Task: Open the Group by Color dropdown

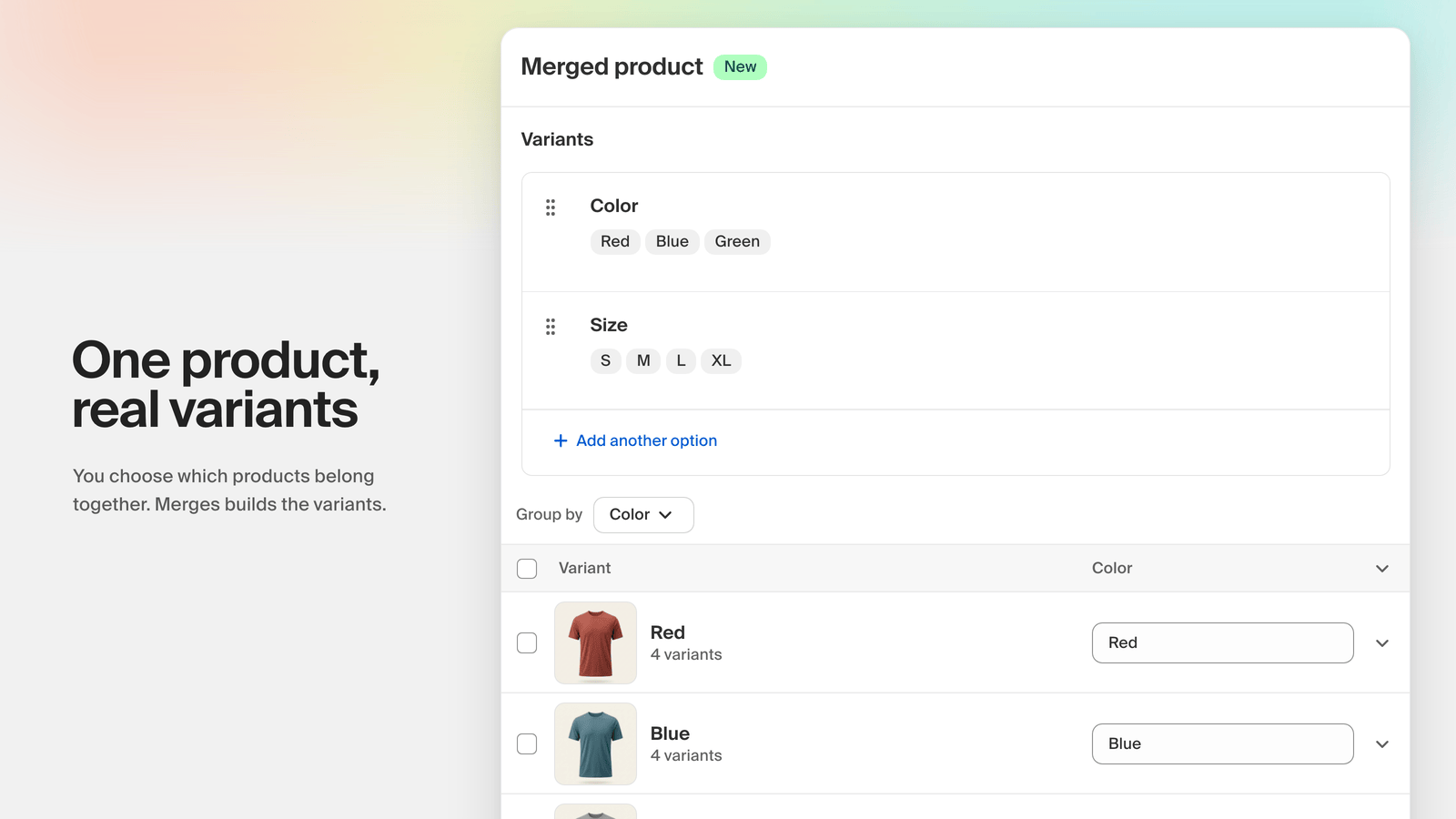Action: tap(643, 515)
